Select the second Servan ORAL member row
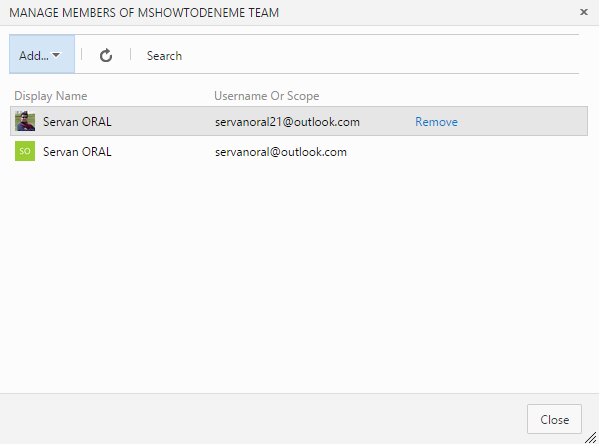599x444 pixels. pos(299,151)
